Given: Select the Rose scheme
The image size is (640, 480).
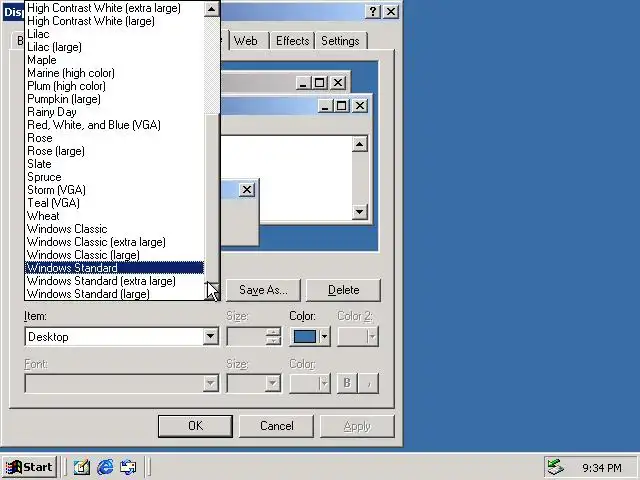Looking at the screenshot, I should click(x=114, y=138).
